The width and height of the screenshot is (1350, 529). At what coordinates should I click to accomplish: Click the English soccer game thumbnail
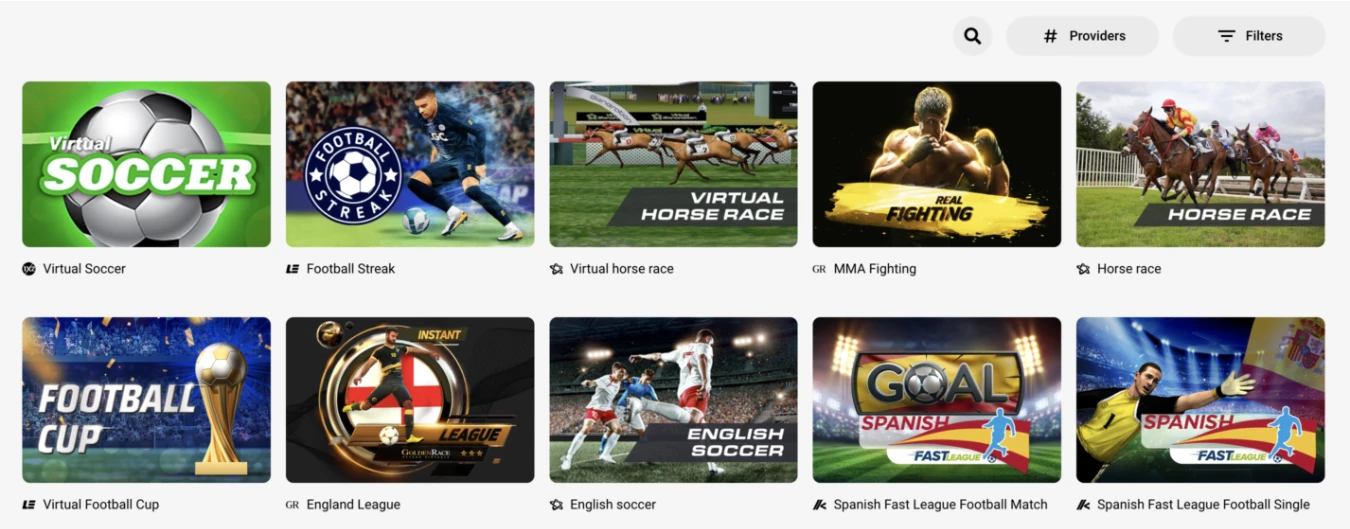[x=673, y=400]
